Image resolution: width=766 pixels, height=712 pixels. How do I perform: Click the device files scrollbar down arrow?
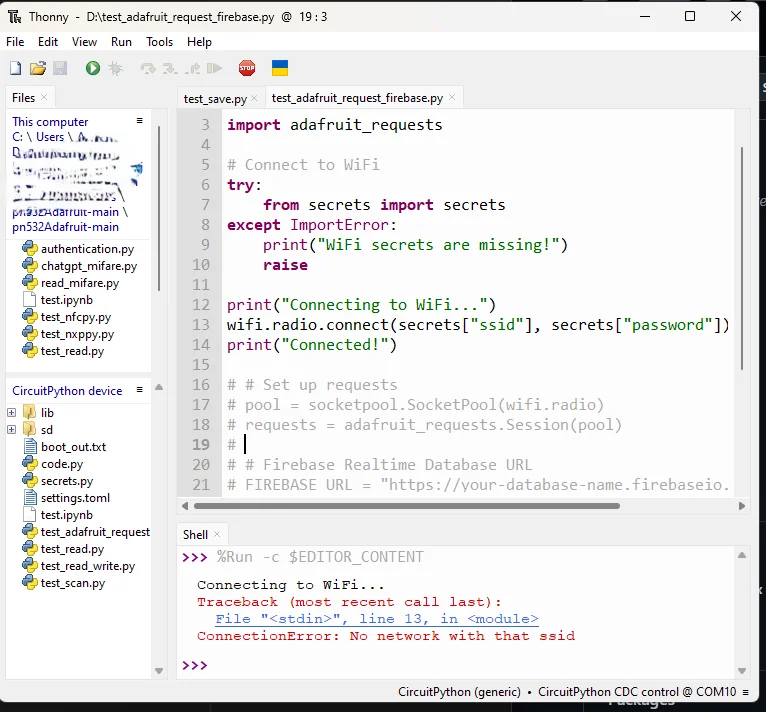(x=159, y=671)
